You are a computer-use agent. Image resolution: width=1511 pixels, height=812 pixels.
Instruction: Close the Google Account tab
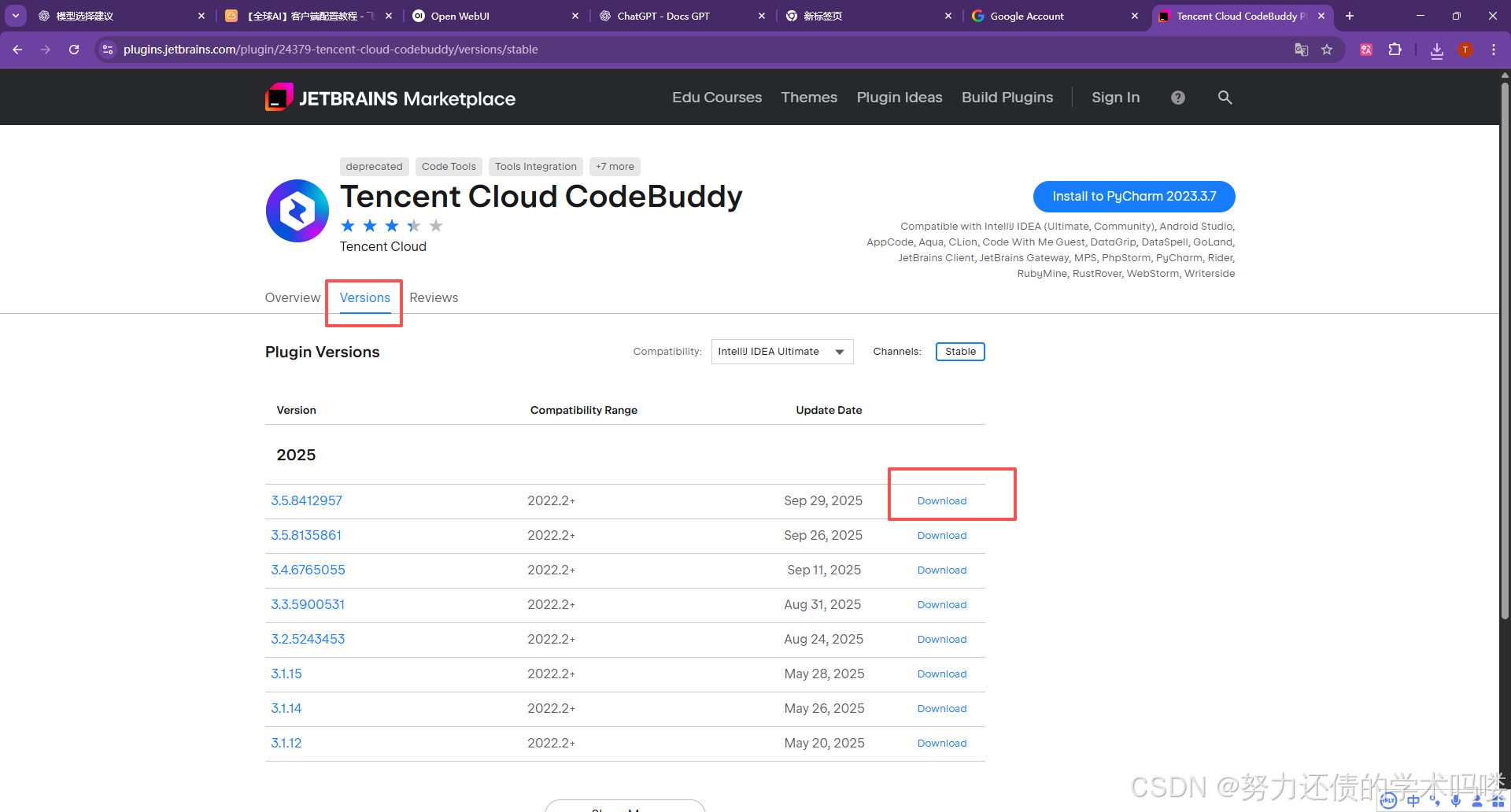click(x=1135, y=16)
